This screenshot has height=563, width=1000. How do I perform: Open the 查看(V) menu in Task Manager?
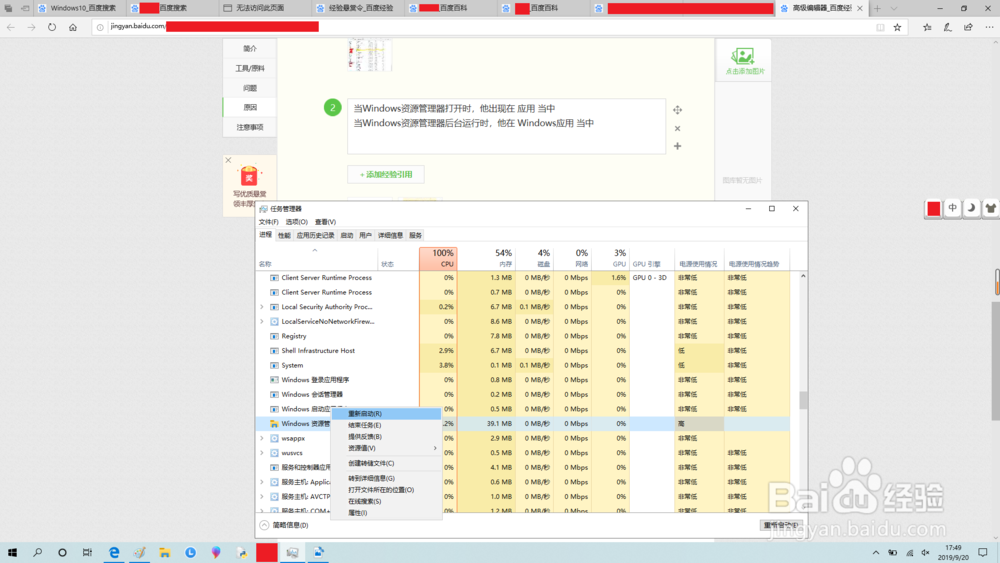point(325,222)
